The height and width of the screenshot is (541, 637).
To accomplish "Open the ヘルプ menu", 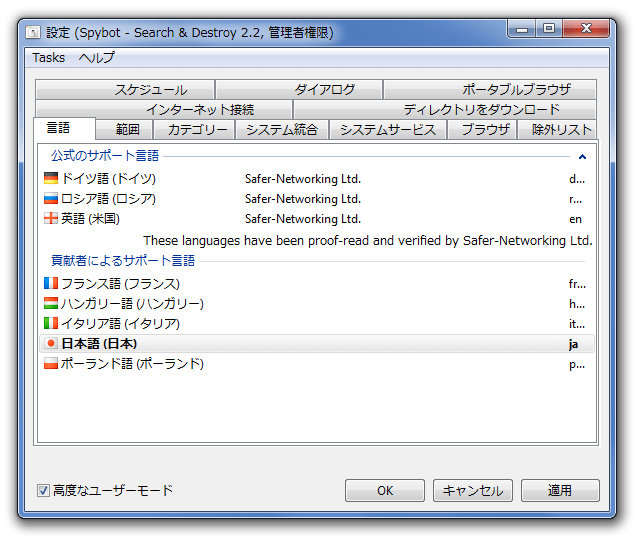I will pos(97,58).
